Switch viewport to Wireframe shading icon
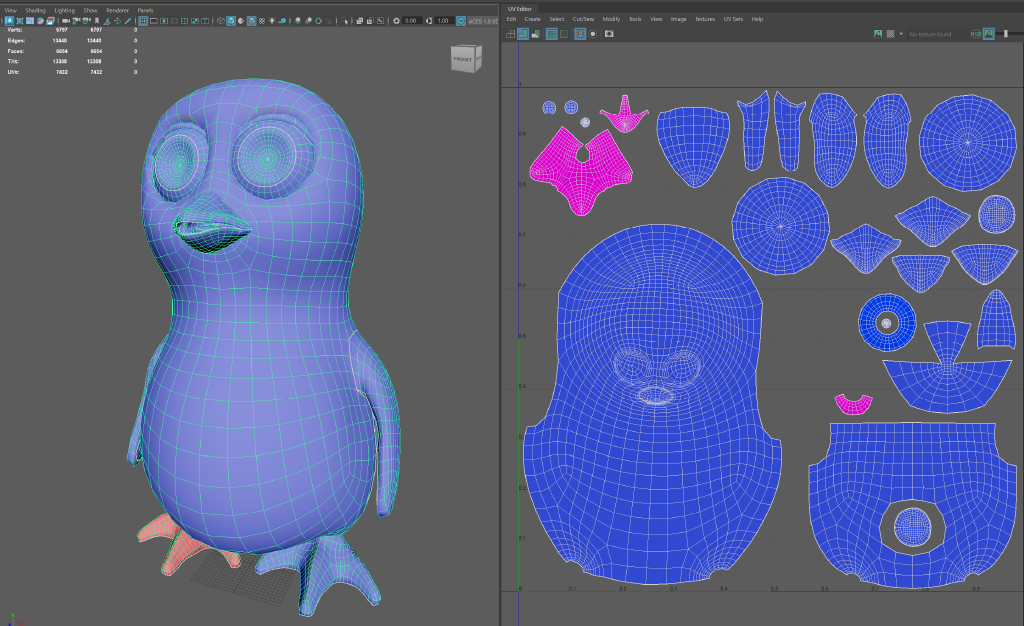The width and height of the screenshot is (1024, 626). coord(221,21)
